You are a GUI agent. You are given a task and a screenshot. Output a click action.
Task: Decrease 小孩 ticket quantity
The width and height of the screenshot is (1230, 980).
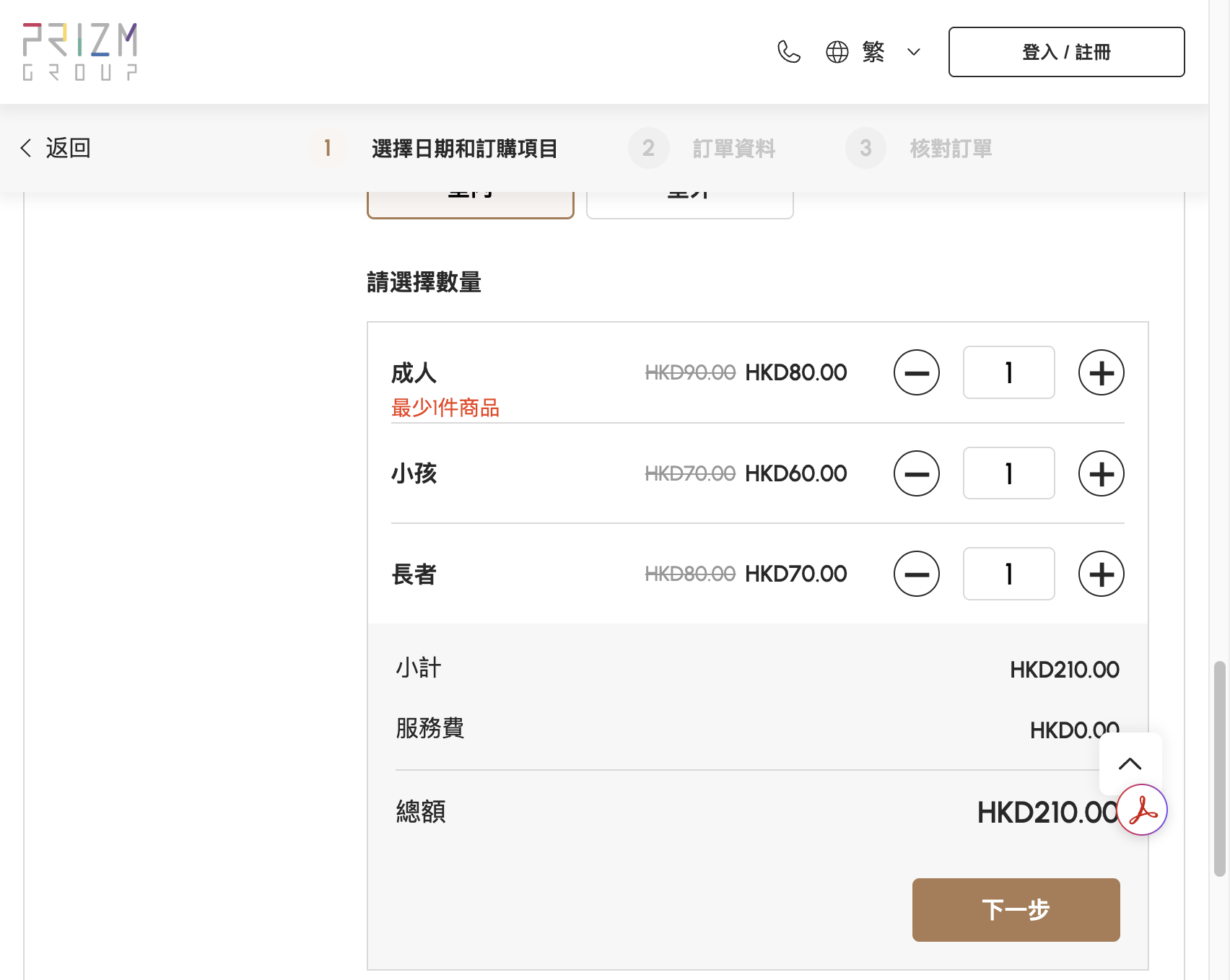tap(917, 474)
